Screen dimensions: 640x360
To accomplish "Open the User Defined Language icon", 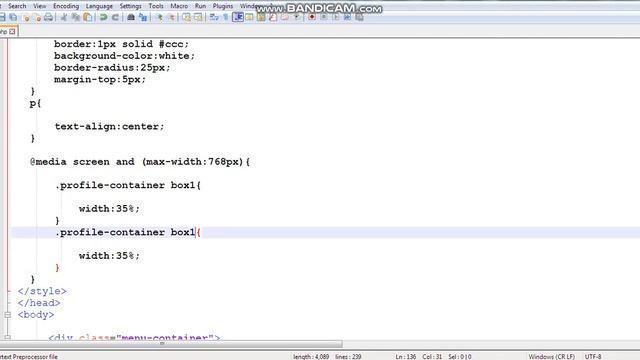I will click(x=249, y=17).
